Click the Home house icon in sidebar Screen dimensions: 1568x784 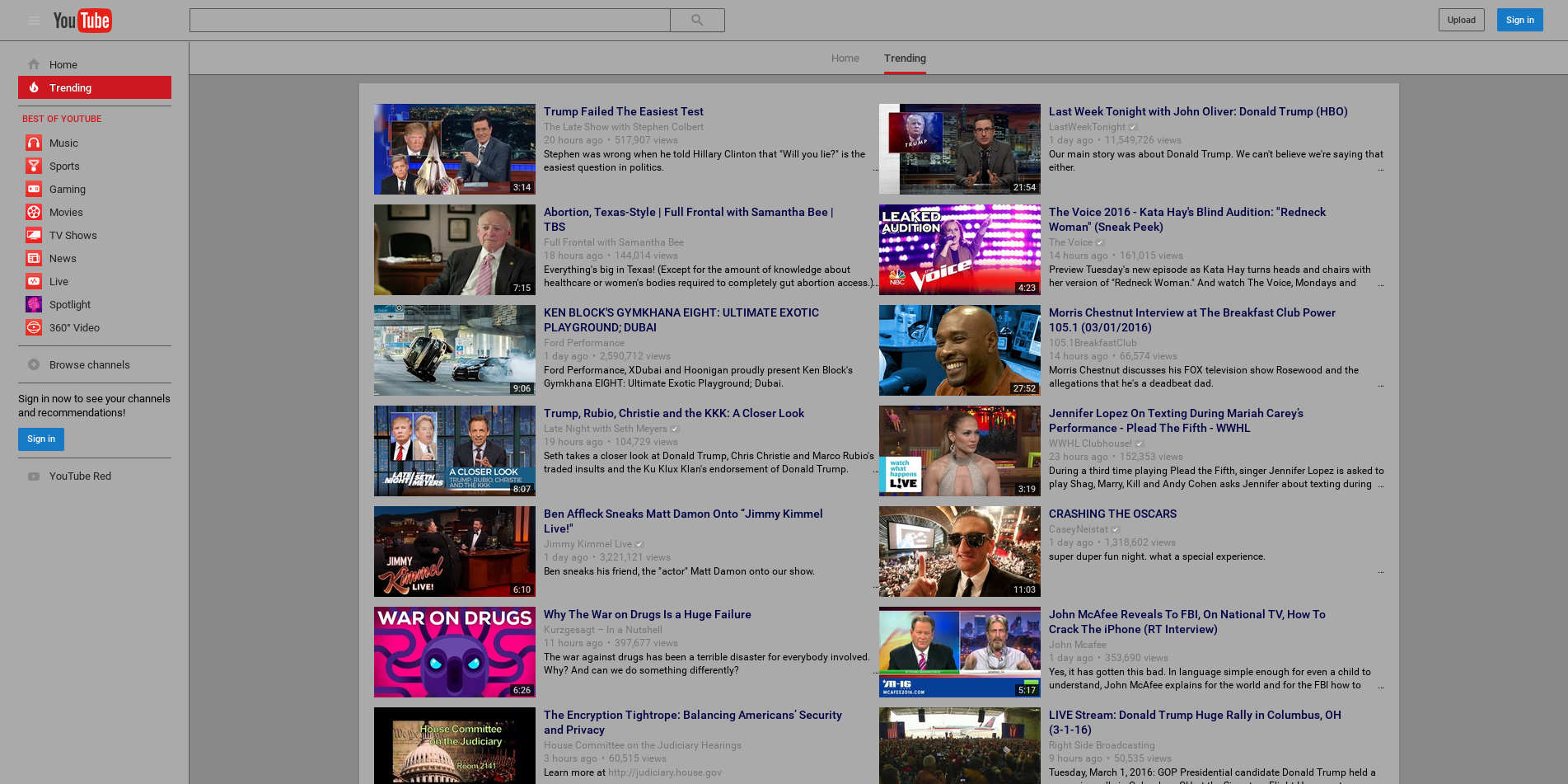(34, 64)
